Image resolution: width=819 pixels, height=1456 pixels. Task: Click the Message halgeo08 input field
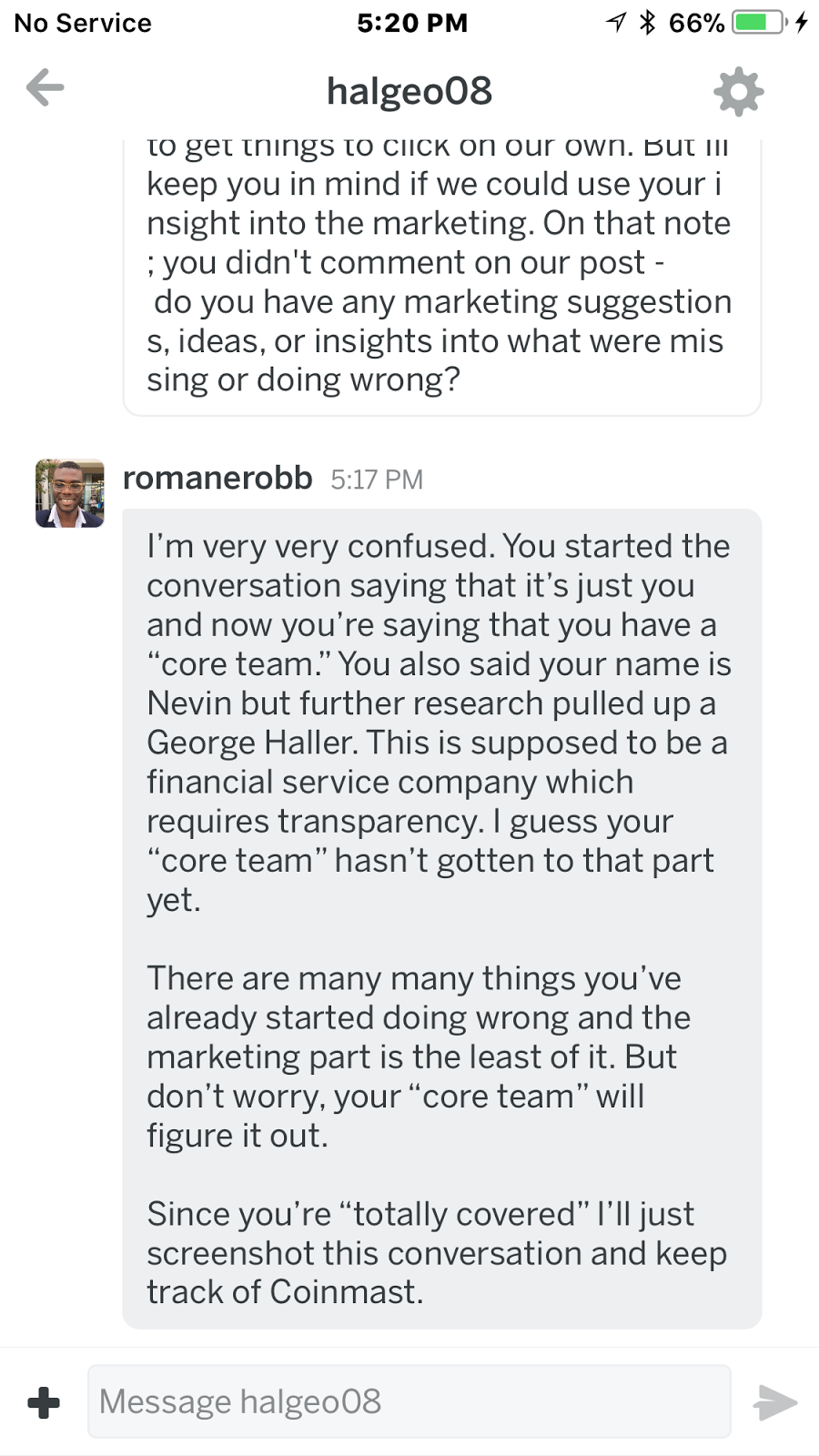(x=409, y=1401)
